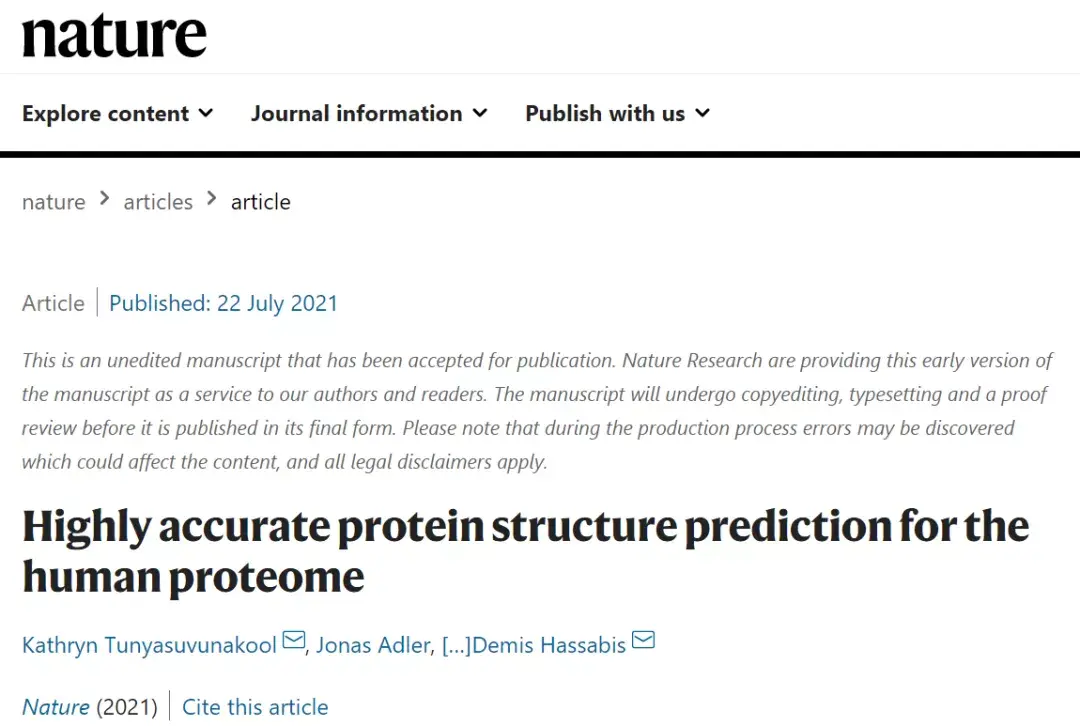Select the articles breadcrumb link
Image resolution: width=1080 pixels, height=726 pixels.
pyautogui.click(x=158, y=201)
